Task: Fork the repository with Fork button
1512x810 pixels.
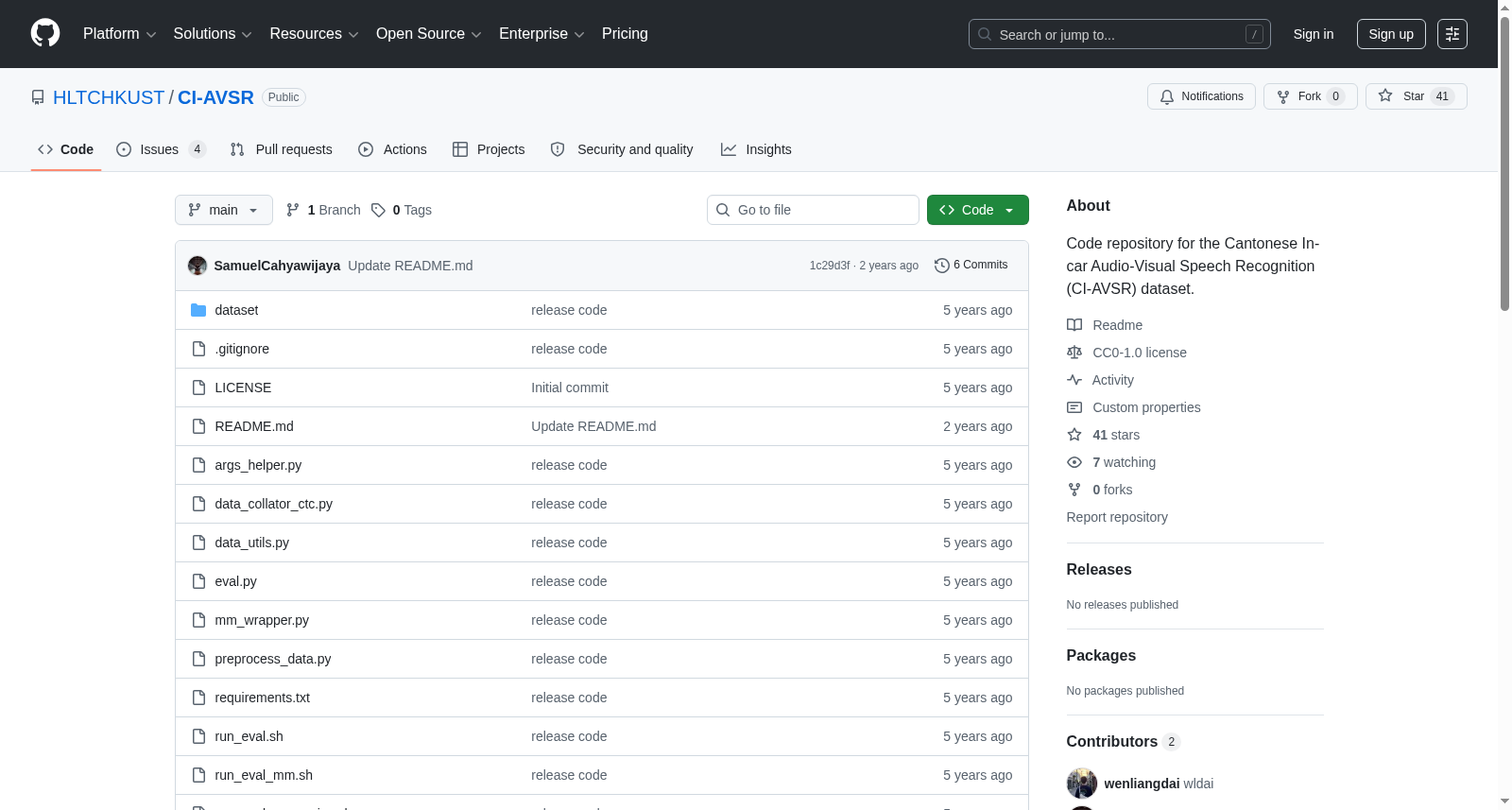Action: 1311,96
